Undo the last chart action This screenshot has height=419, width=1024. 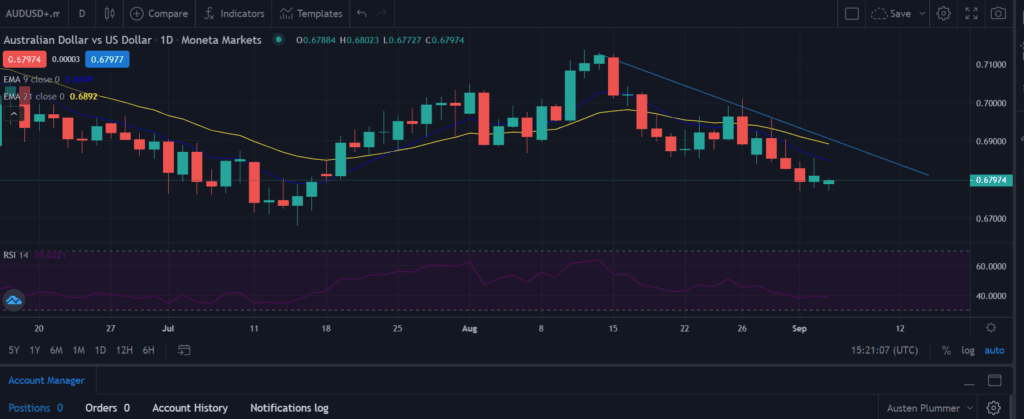click(362, 13)
